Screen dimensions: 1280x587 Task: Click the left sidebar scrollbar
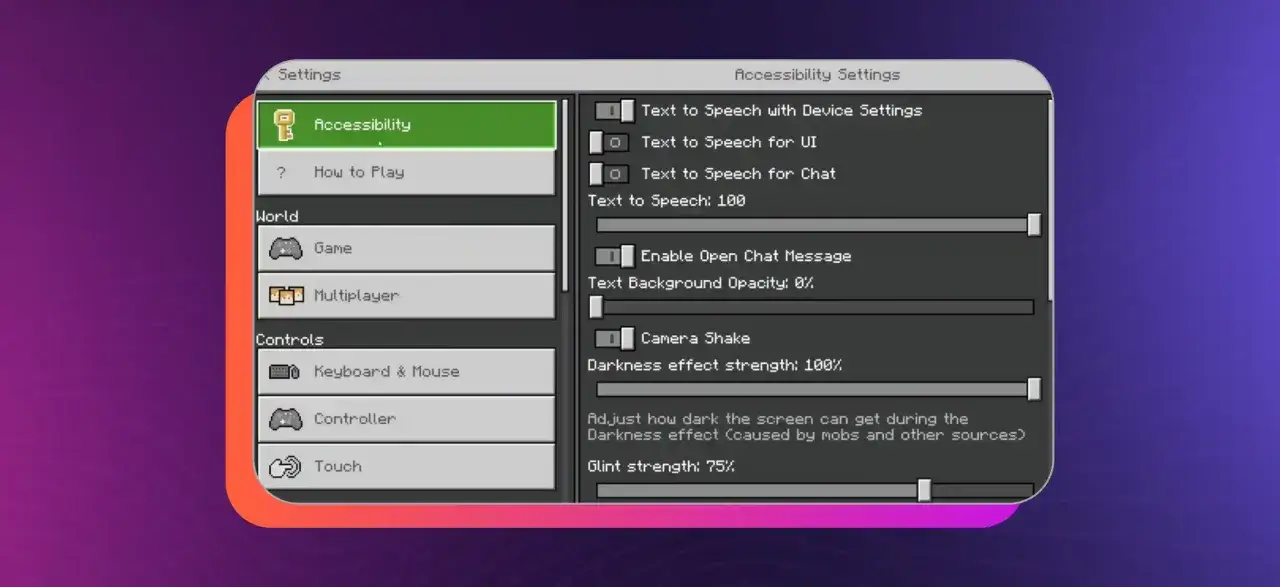566,195
